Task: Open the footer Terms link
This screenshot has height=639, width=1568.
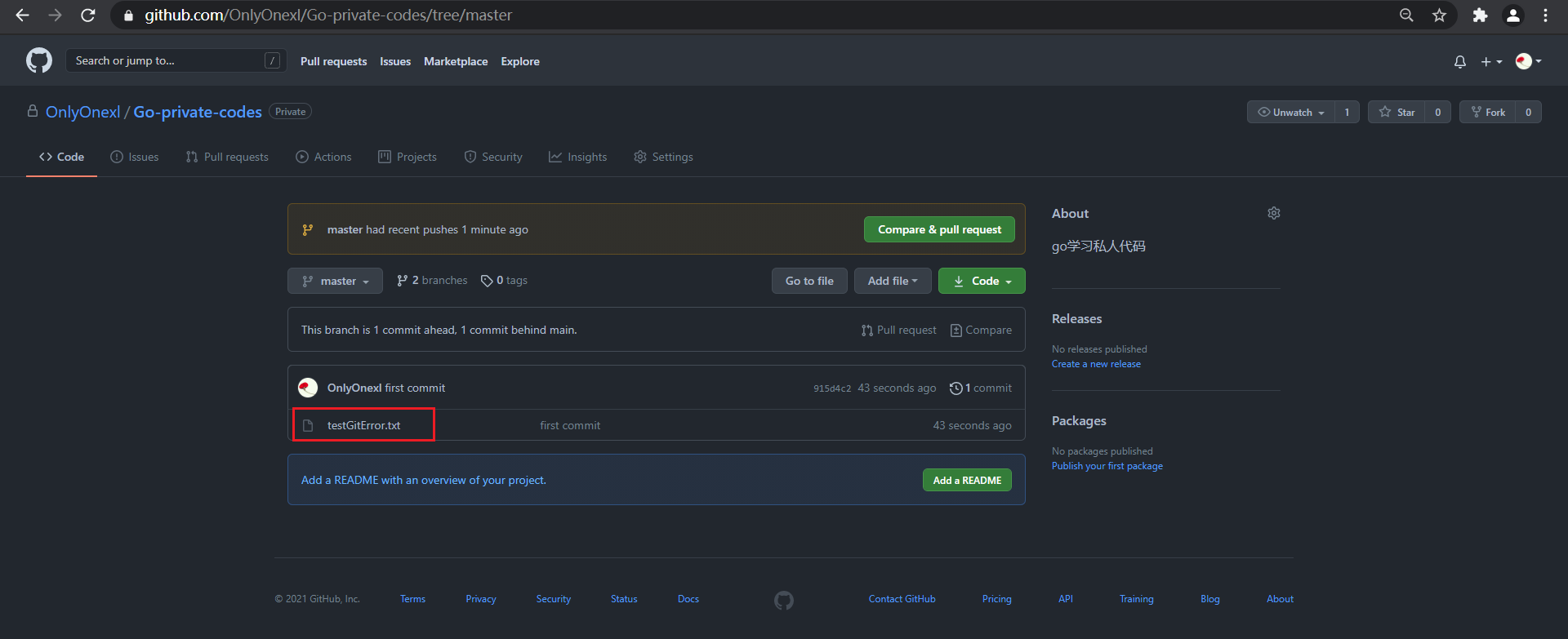Action: [x=412, y=599]
